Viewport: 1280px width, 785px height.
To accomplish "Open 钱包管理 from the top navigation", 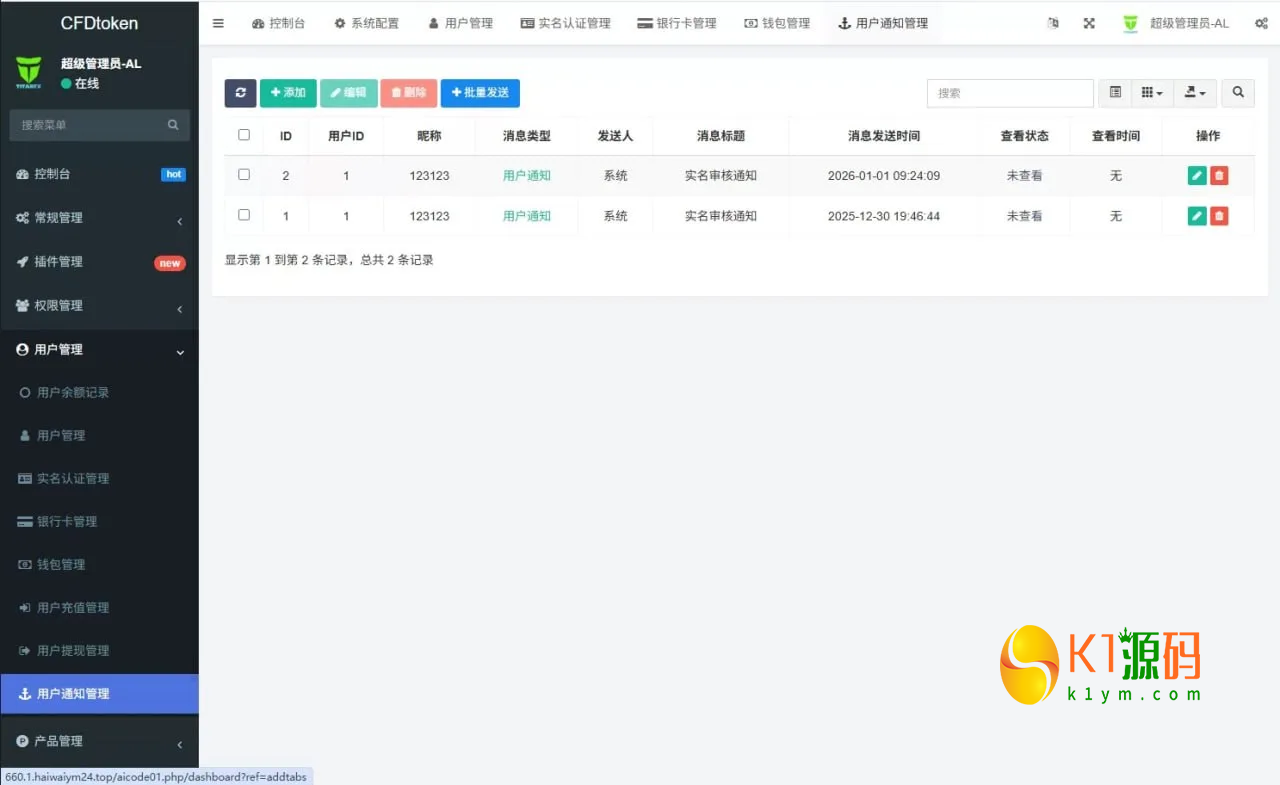I will click(777, 23).
